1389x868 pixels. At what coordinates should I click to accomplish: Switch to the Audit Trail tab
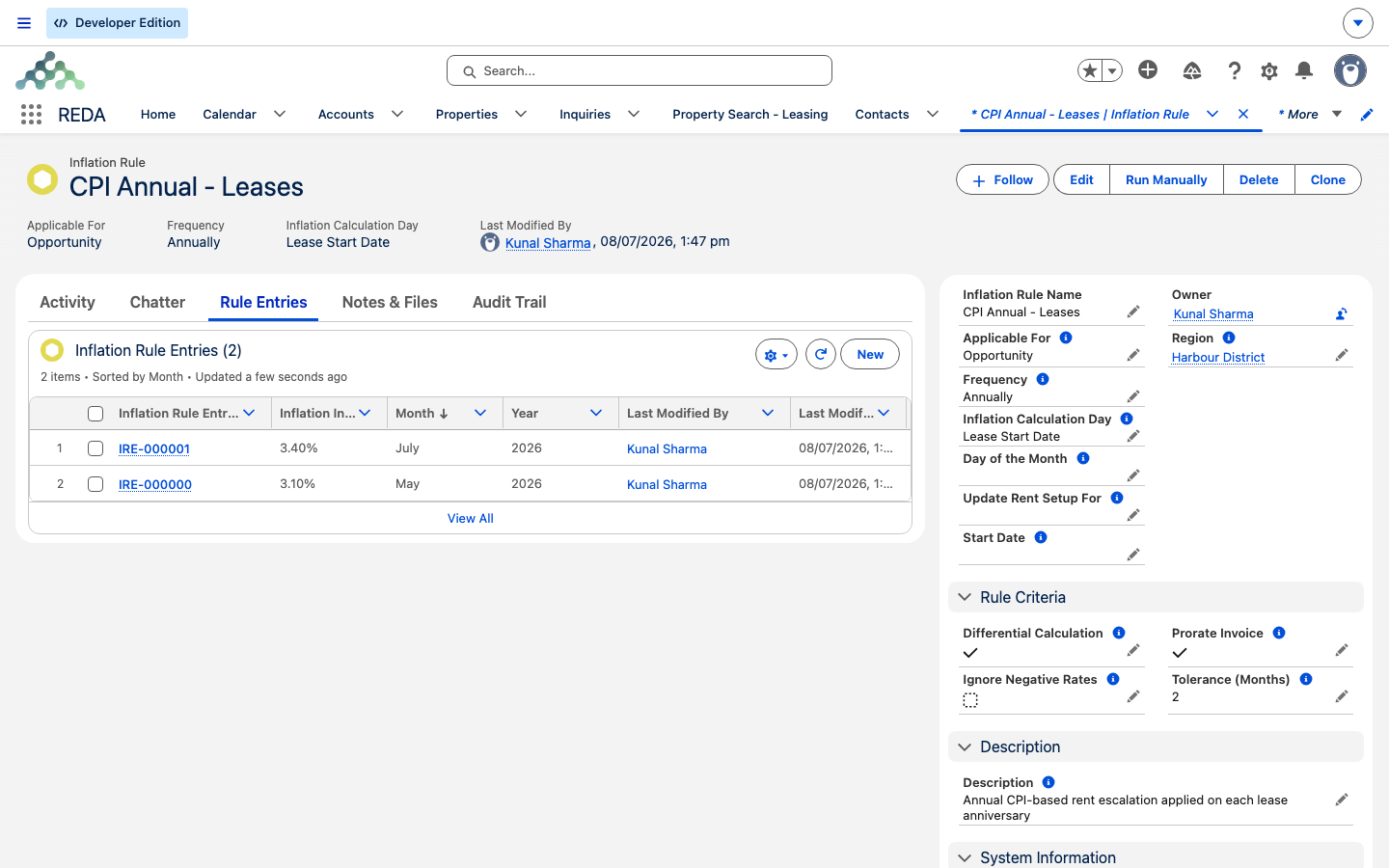click(509, 302)
